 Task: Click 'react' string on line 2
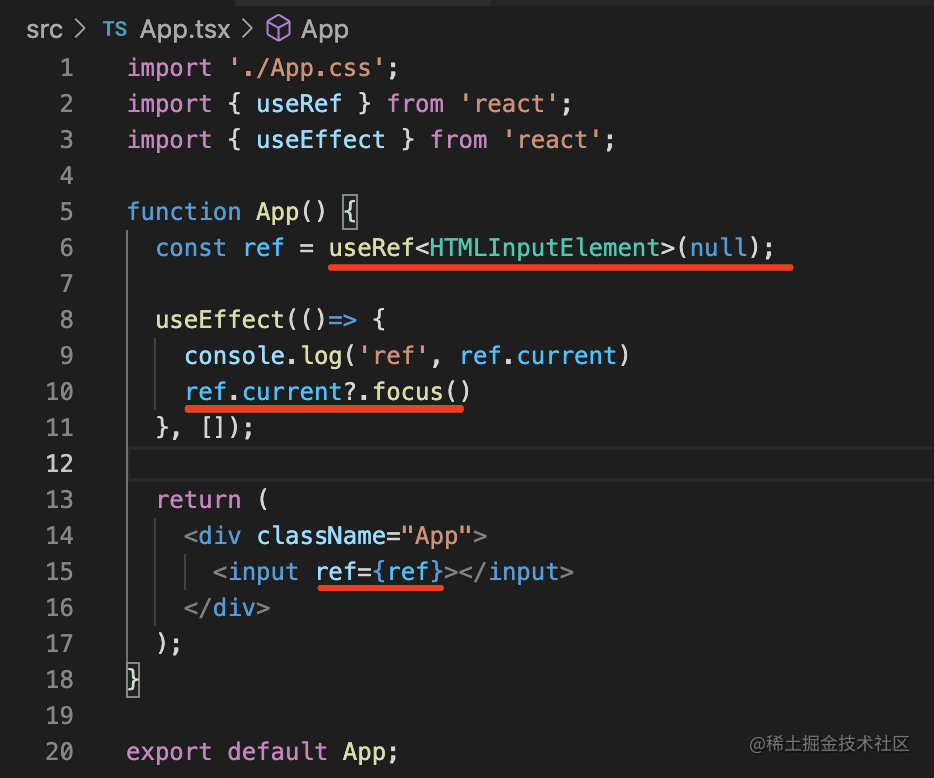point(509,104)
